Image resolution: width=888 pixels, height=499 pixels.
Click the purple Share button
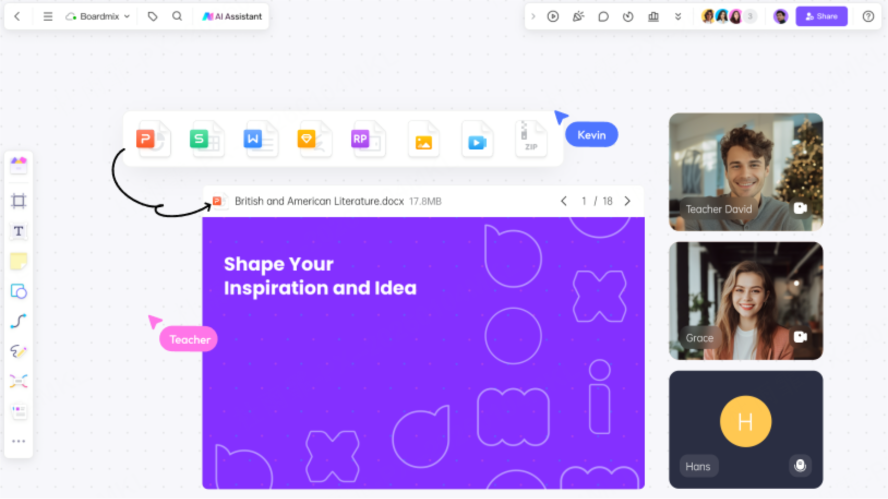[821, 16]
